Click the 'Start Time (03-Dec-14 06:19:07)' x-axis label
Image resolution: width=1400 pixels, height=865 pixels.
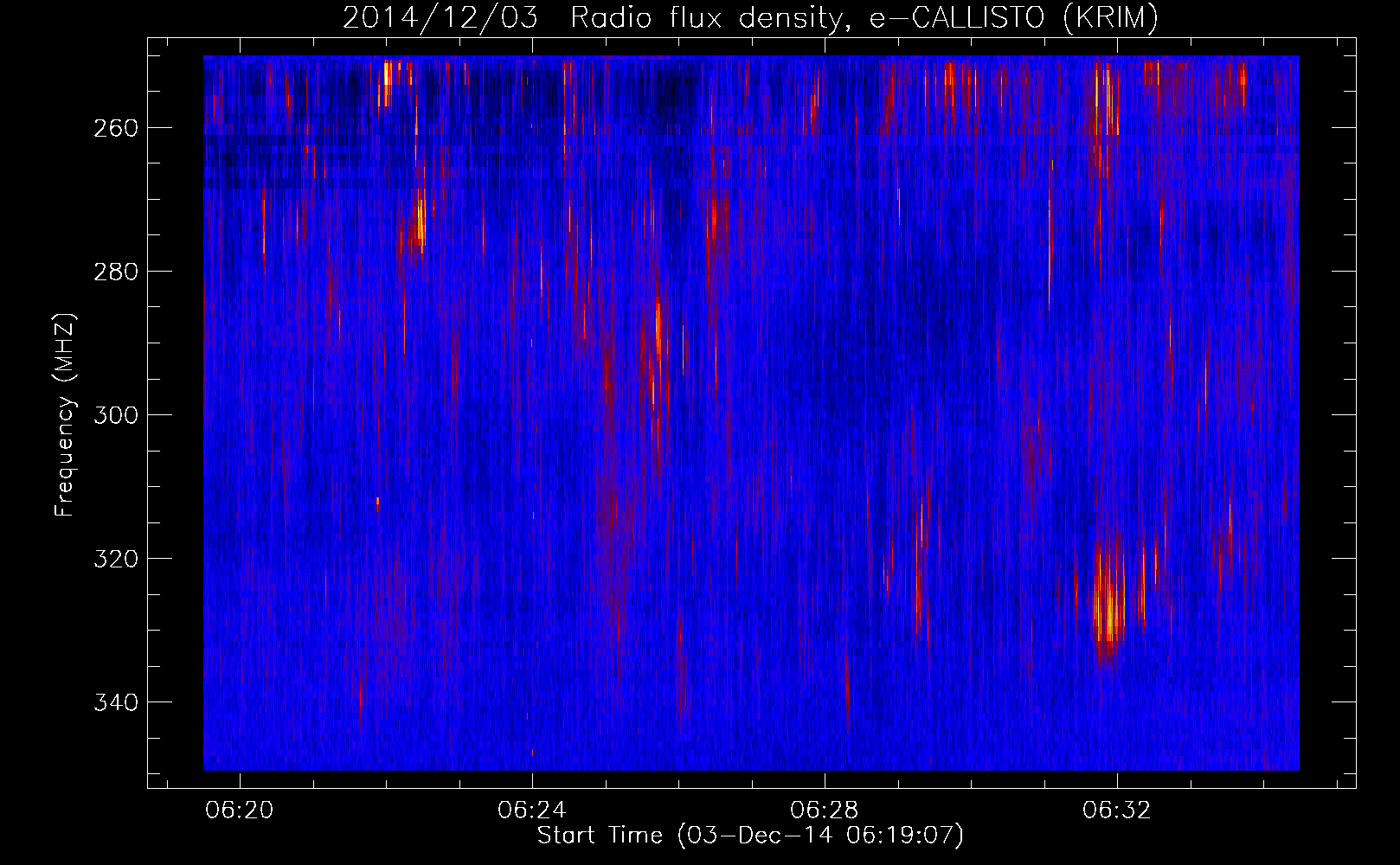pos(750,836)
